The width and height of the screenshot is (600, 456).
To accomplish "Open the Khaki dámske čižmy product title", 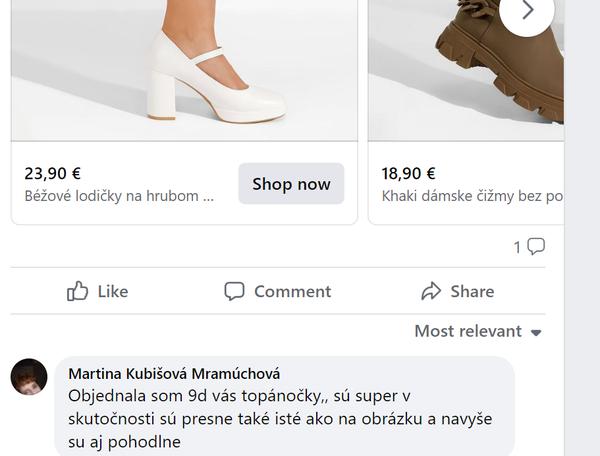I will pos(472,196).
